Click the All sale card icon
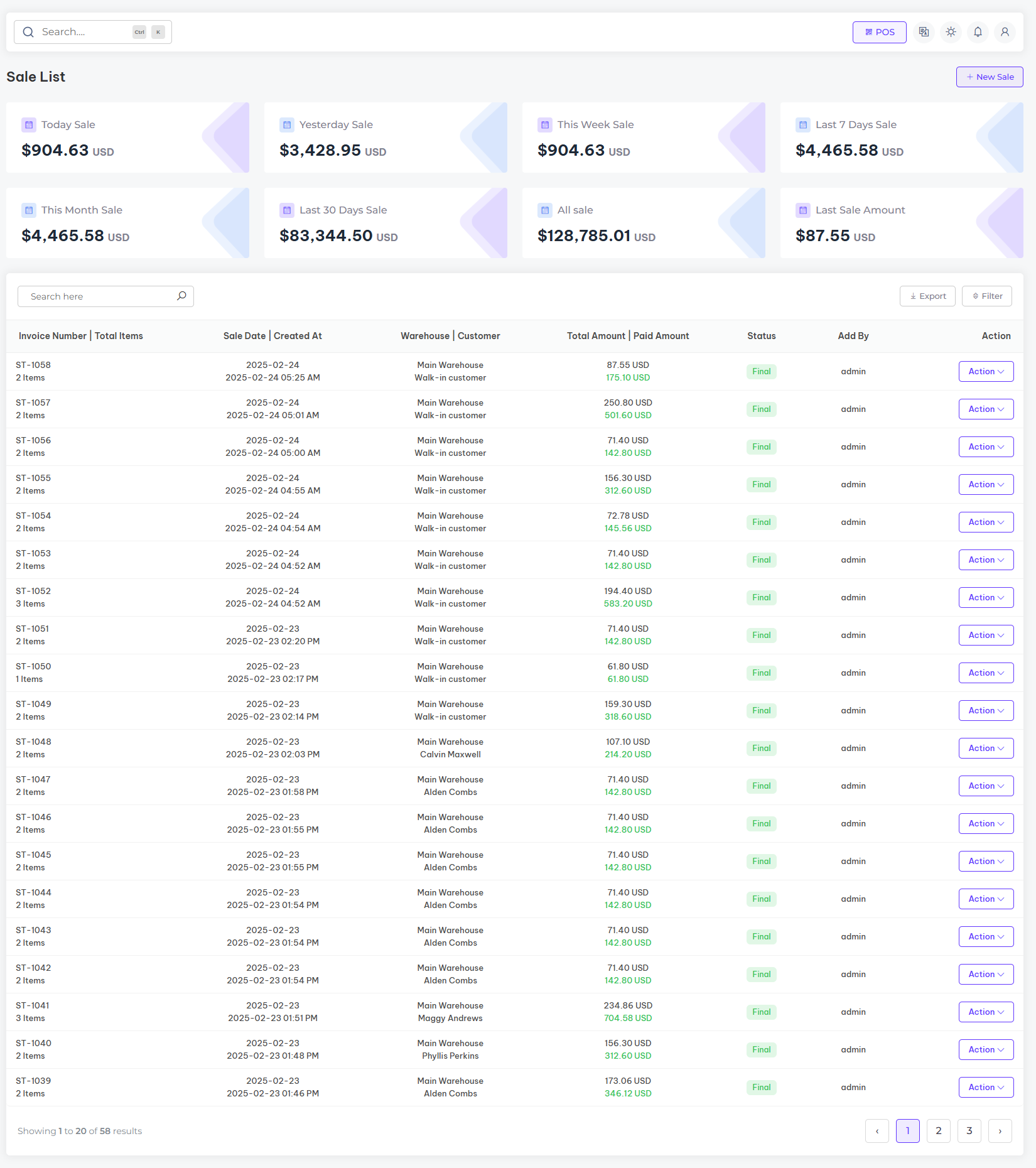 point(544,210)
